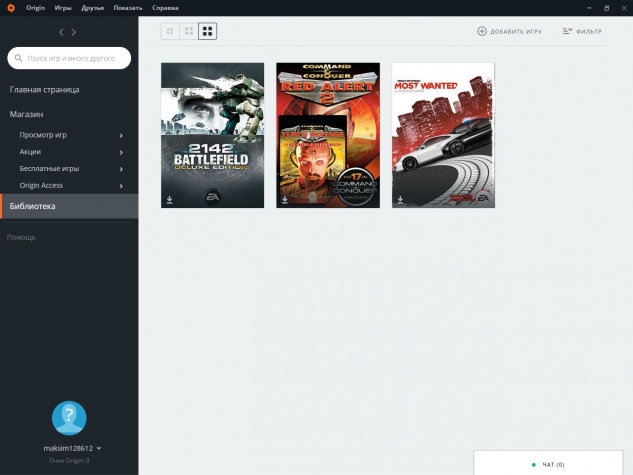The width and height of the screenshot is (633, 475).
Task: Select Библиотека in the sidebar
Action: 69,206
